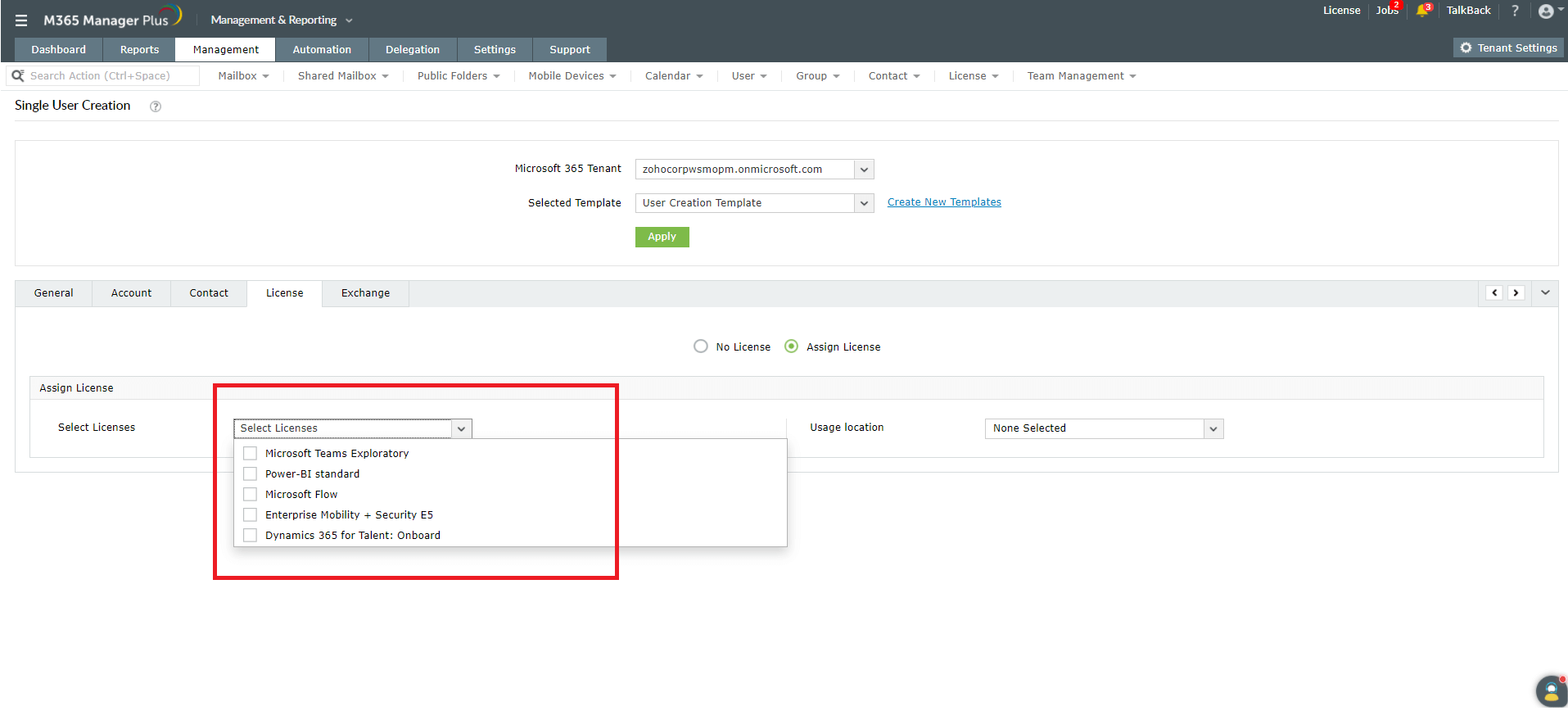Image resolution: width=1568 pixels, height=711 pixels.
Task: Select the No License radio button
Action: tap(701, 346)
